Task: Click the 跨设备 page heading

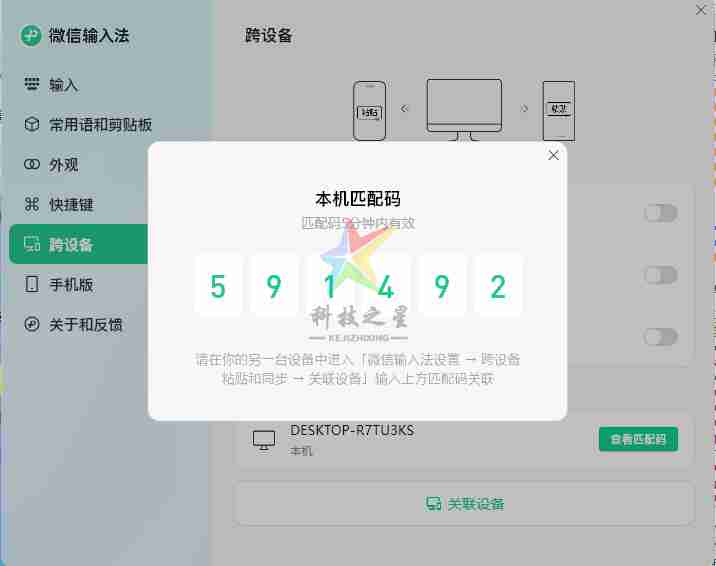Action: 269,36
